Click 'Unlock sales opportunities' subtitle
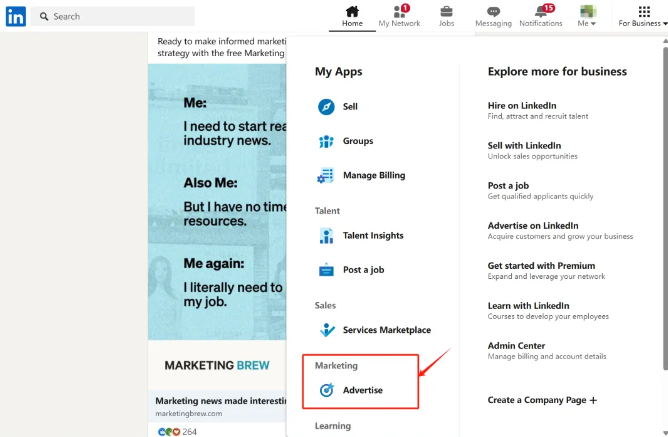 click(x=533, y=156)
